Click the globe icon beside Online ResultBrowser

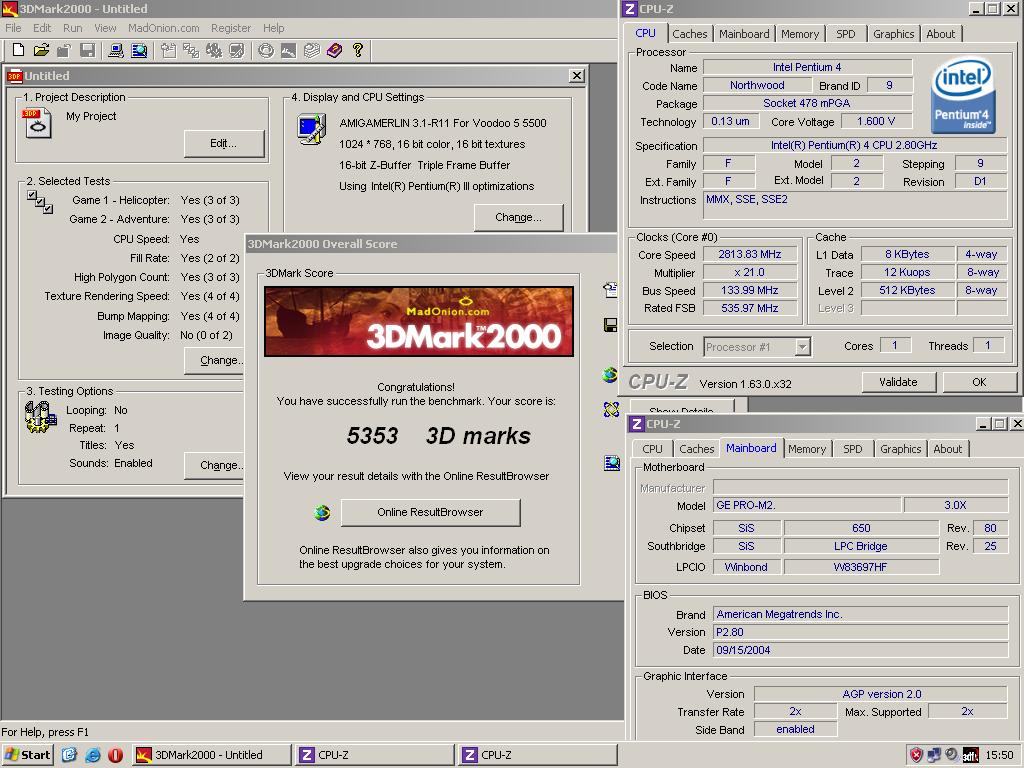click(x=322, y=513)
